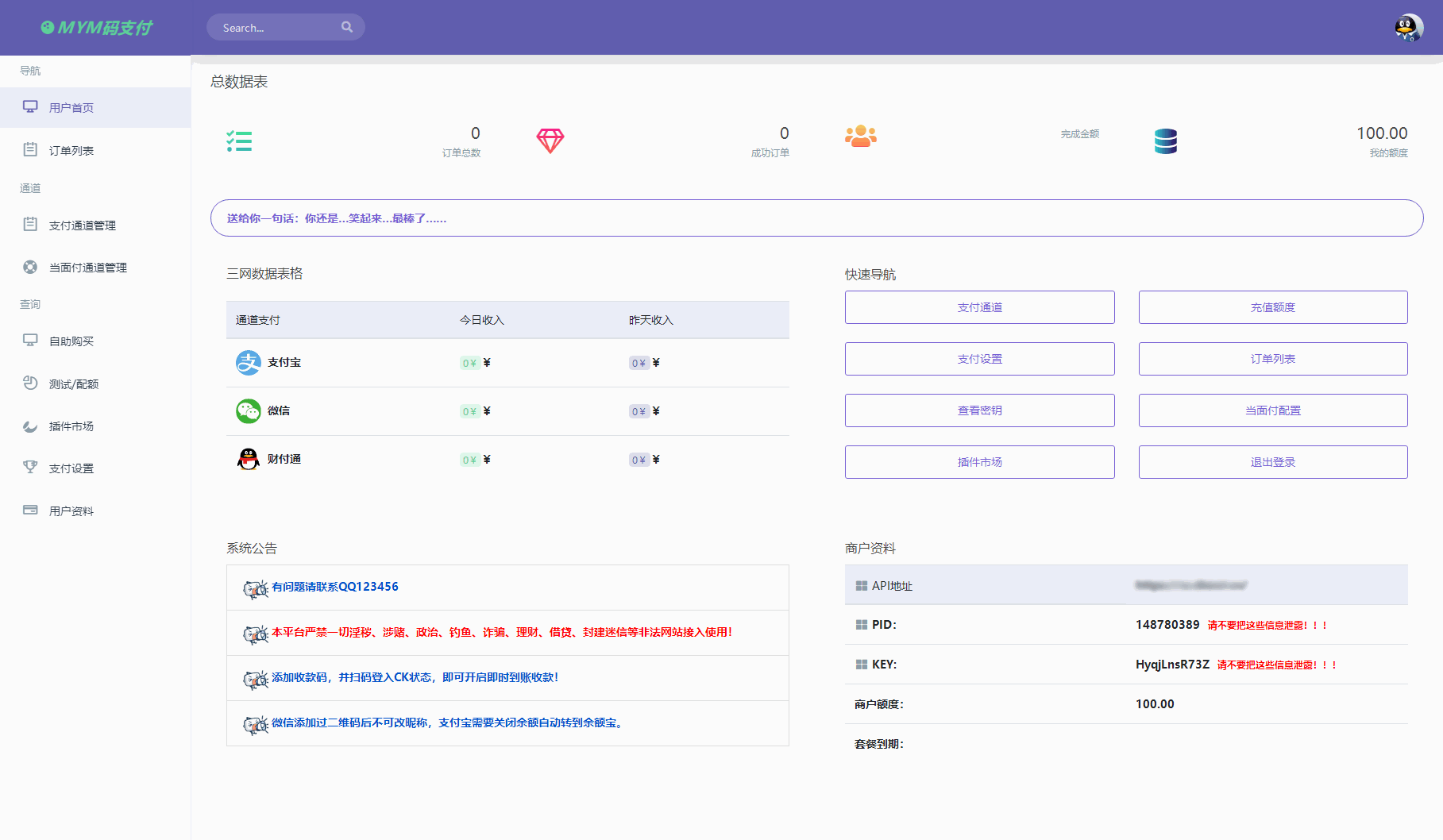Click the red diamond successful orders icon

[x=550, y=141]
